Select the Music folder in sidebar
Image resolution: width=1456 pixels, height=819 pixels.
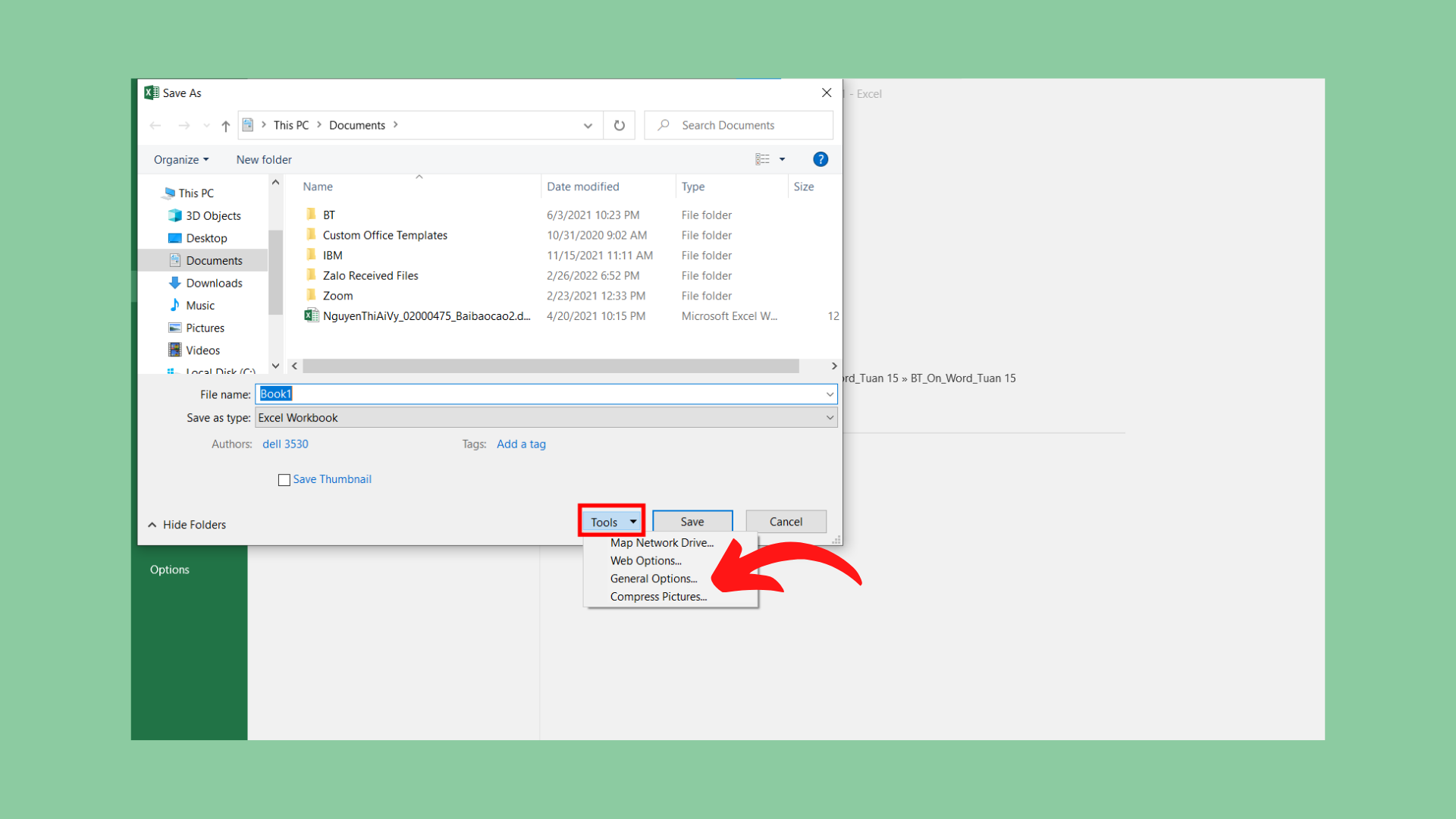click(x=200, y=306)
